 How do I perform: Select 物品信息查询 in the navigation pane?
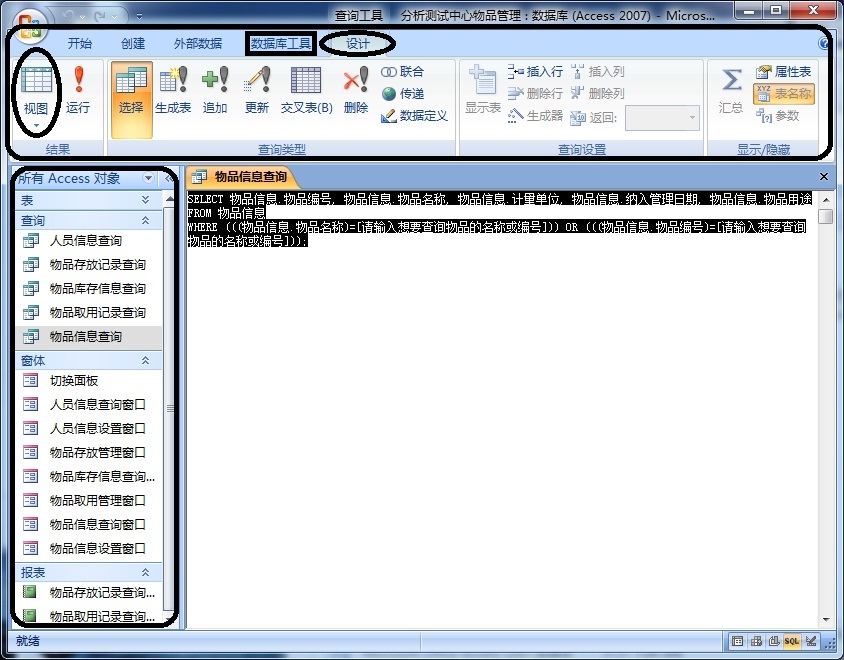(89, 337)
